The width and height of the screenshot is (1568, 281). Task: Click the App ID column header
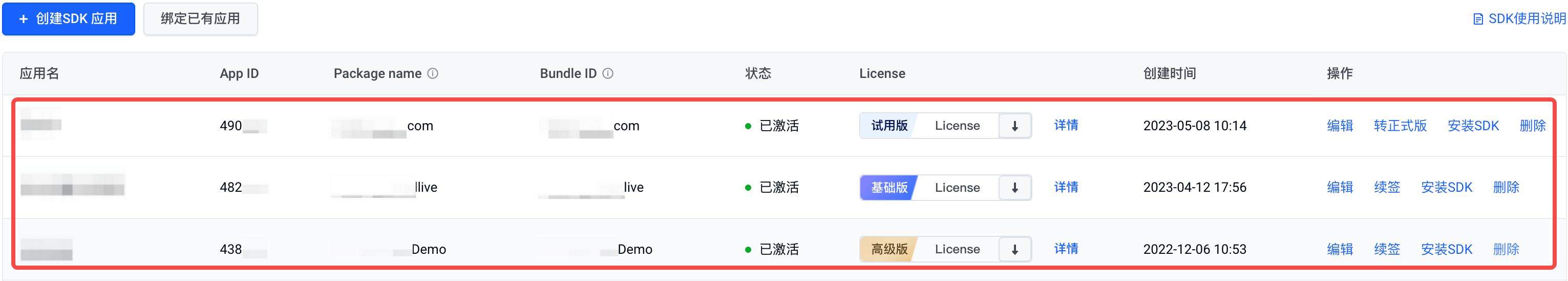pyautogui.click(x=239, y=74)
